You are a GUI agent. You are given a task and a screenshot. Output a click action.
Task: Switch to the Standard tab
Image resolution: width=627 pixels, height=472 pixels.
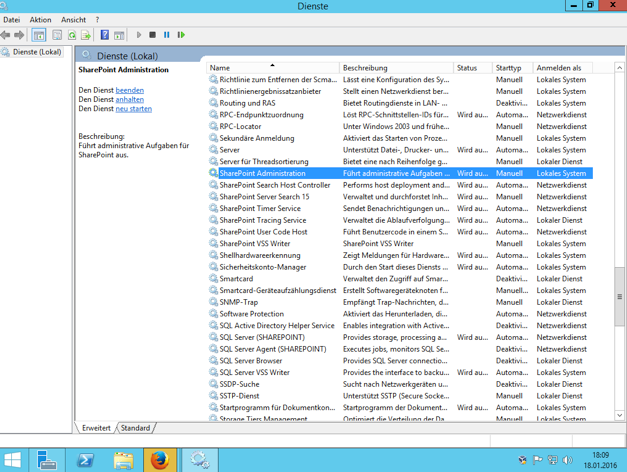pyautogui.click(x=136, y=428)
